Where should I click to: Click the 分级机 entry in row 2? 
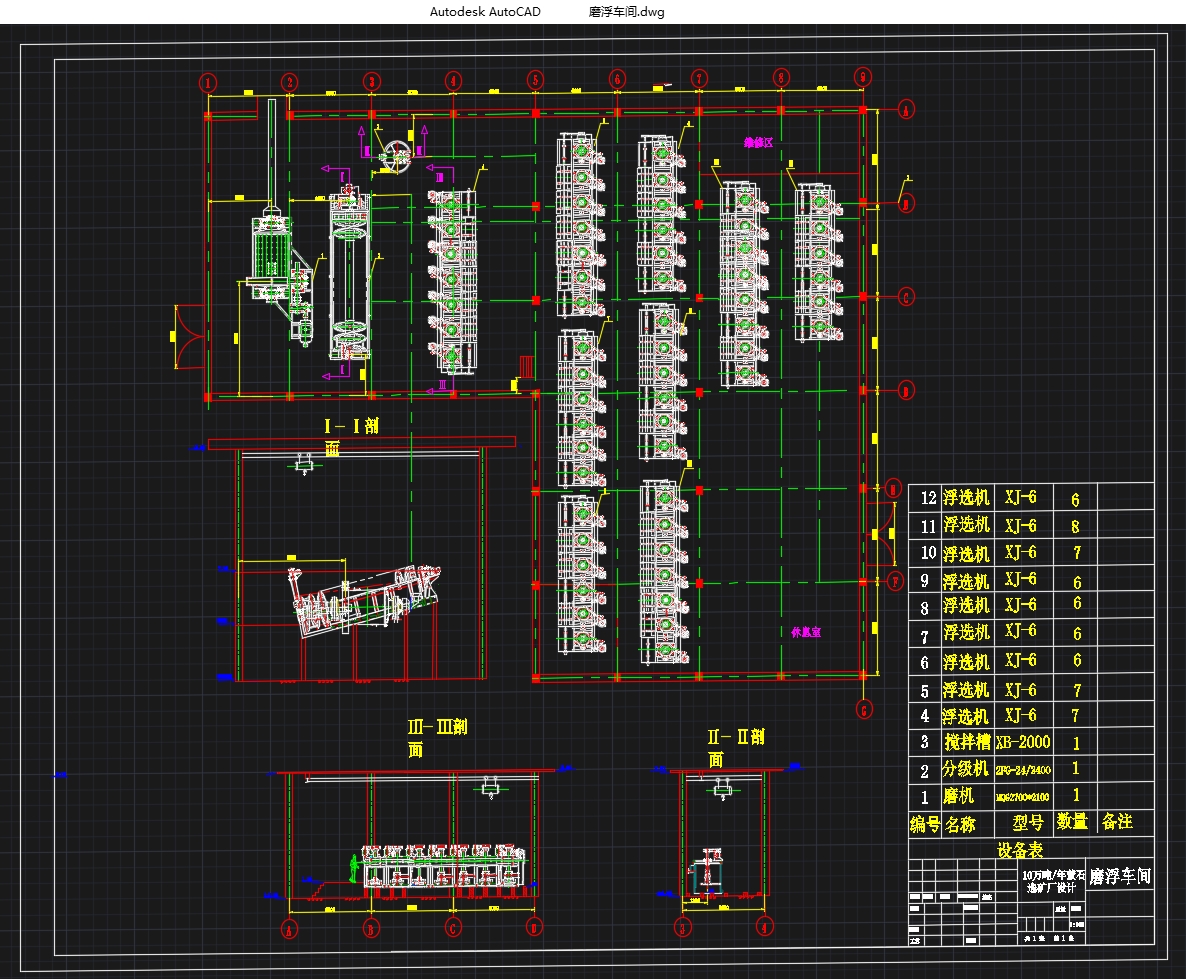965,769
